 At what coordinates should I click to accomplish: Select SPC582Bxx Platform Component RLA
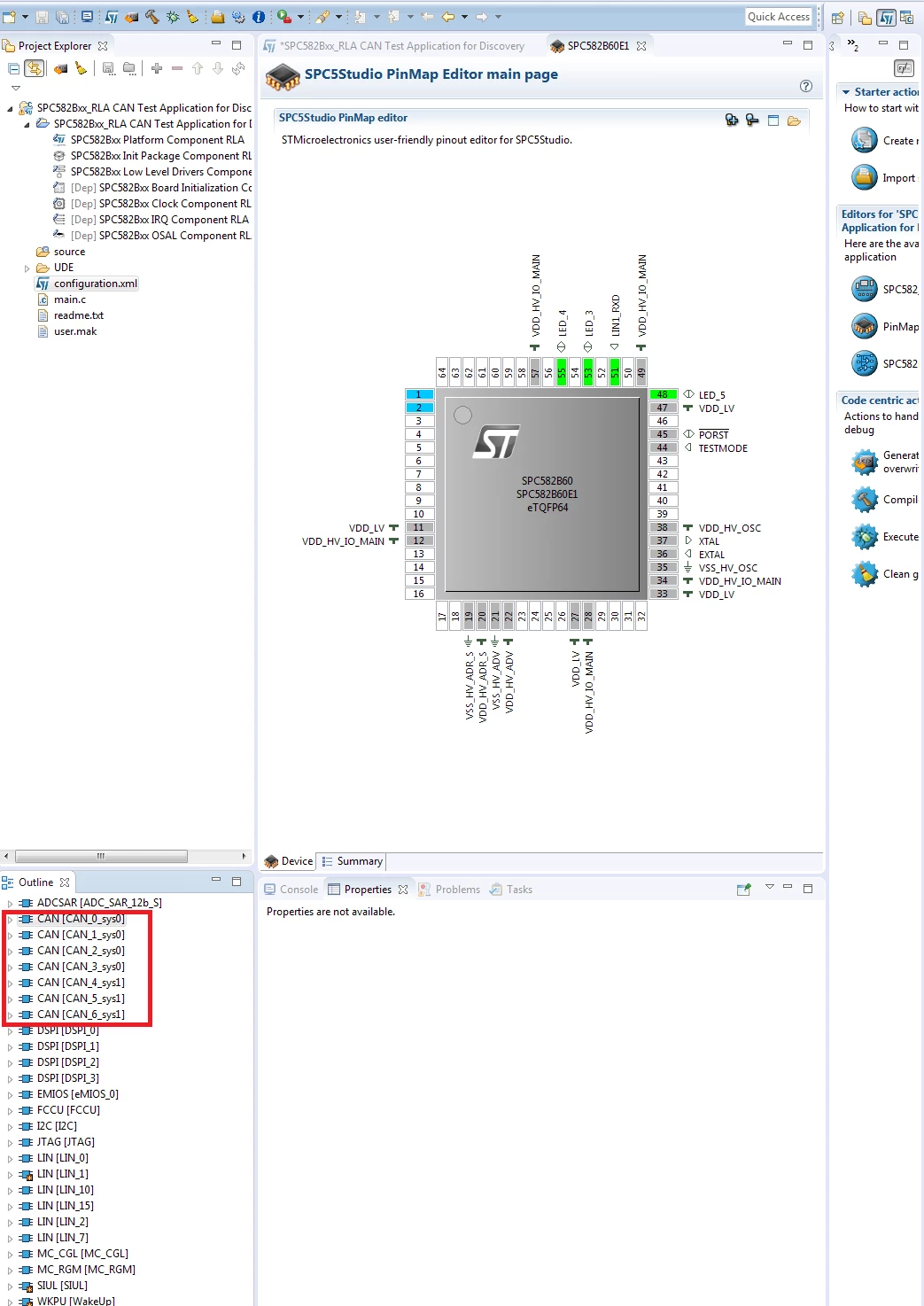click(149, 140)
